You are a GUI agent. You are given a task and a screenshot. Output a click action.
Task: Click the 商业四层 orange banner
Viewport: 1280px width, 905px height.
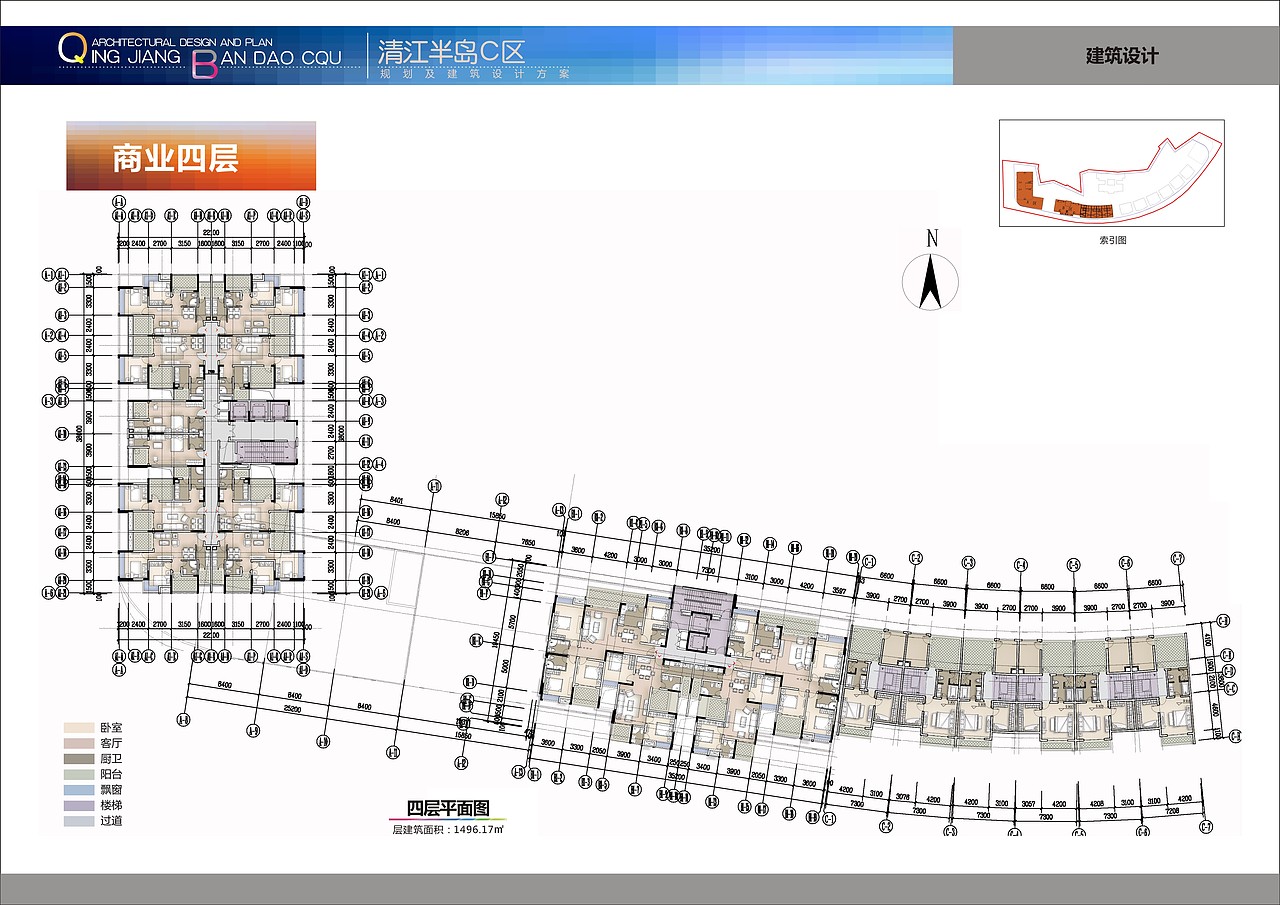tap(191, 156)
